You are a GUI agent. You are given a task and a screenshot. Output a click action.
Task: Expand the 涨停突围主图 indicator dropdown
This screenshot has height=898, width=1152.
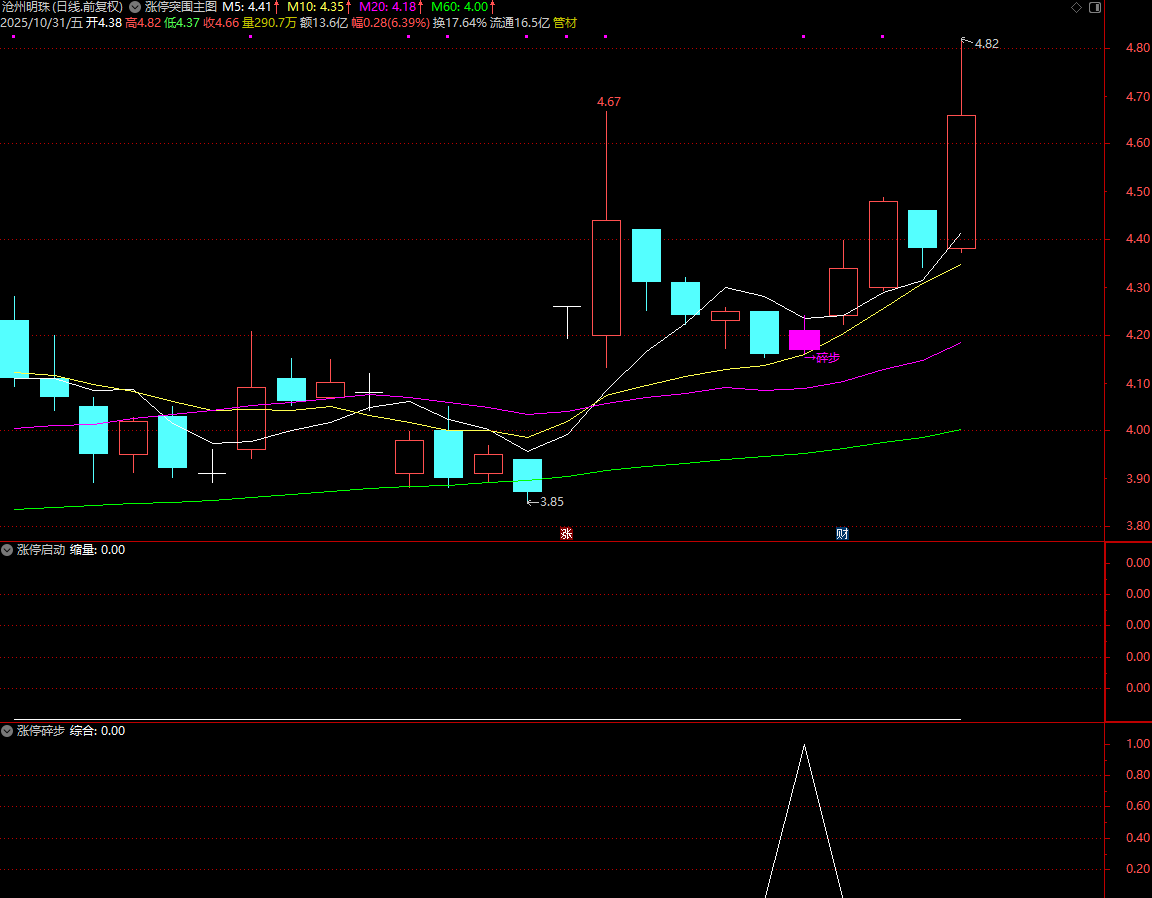coord(135,6)
